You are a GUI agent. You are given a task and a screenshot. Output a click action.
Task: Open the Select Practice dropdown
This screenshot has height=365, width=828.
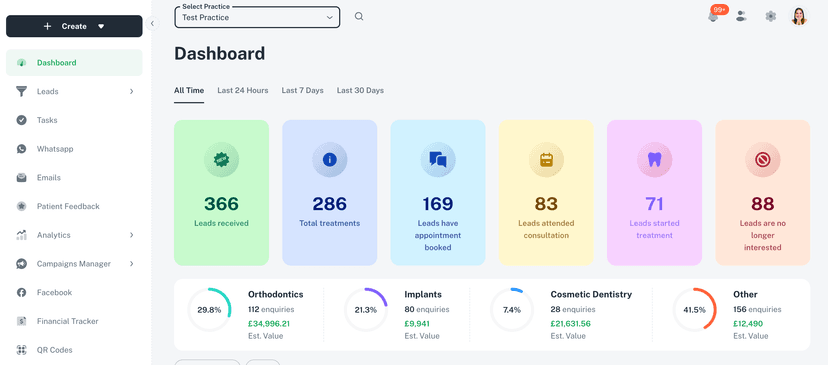pyautogui.click(x=257, y=17)
